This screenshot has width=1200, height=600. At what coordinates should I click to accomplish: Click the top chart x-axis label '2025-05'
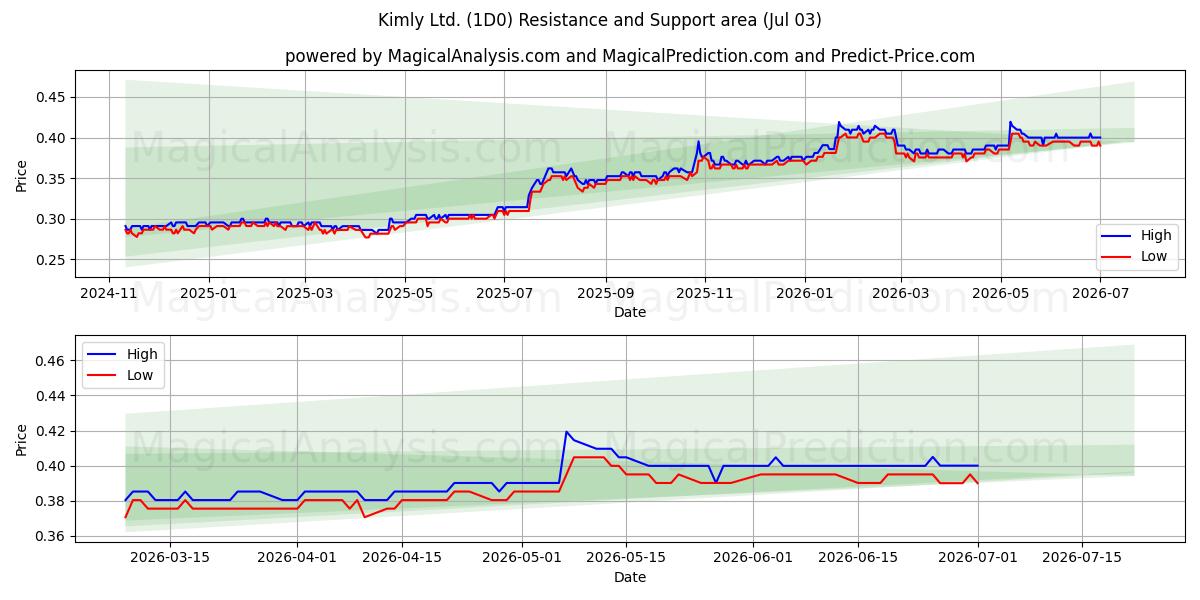(x=405, y=294)
